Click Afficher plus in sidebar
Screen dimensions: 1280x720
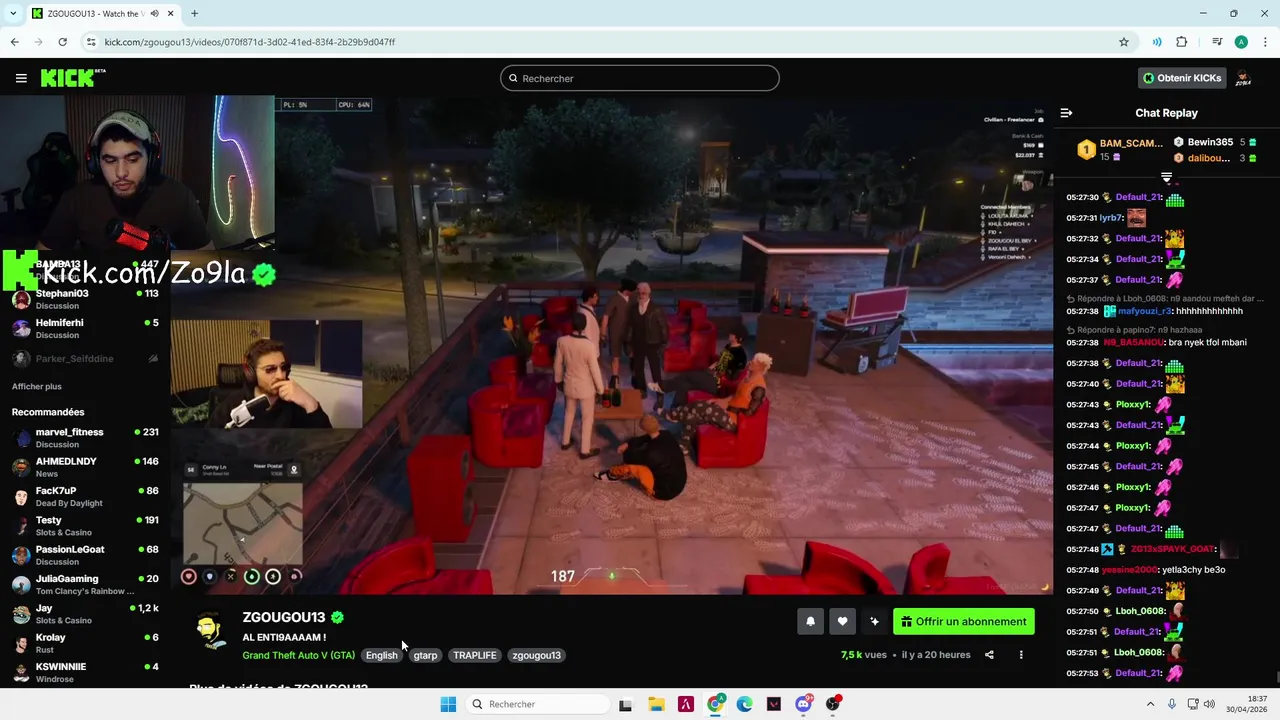[36, 387]
